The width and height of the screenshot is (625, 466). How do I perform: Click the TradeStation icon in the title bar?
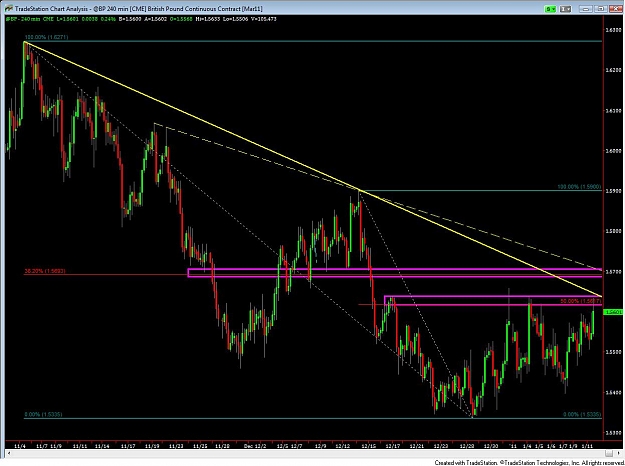(x=8, y=8)
